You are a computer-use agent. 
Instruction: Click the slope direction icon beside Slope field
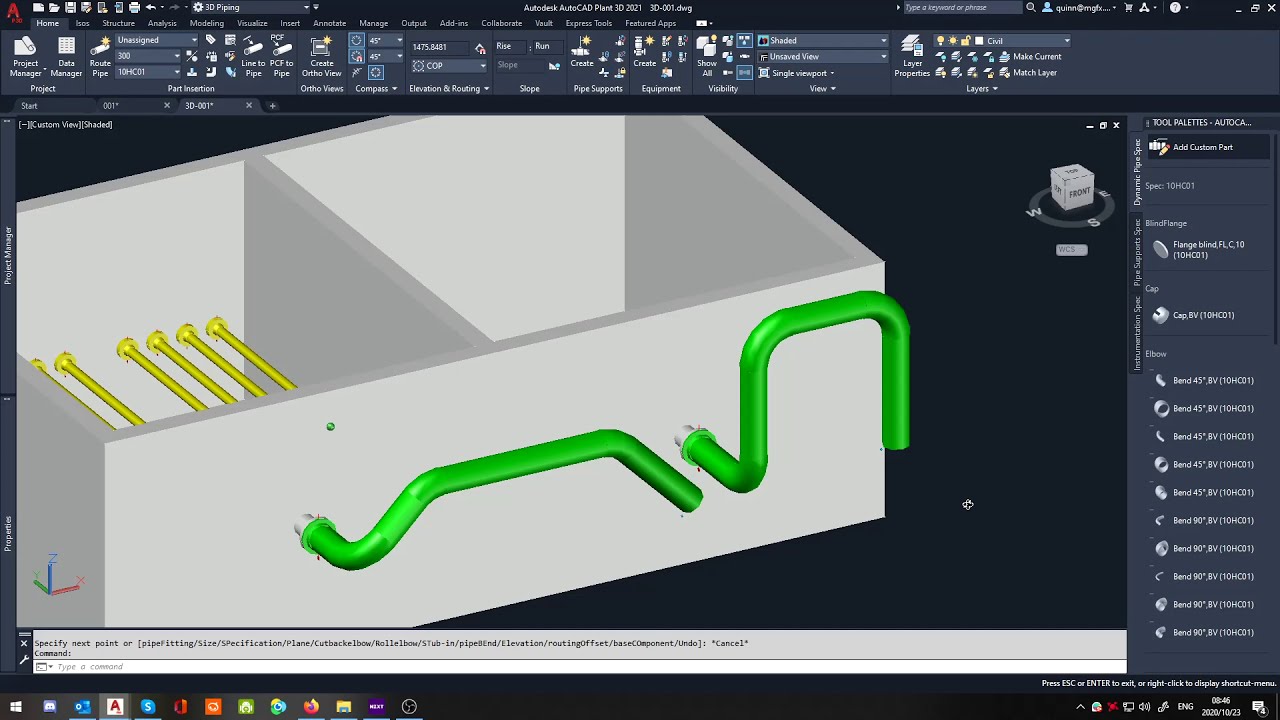[554, 66]
